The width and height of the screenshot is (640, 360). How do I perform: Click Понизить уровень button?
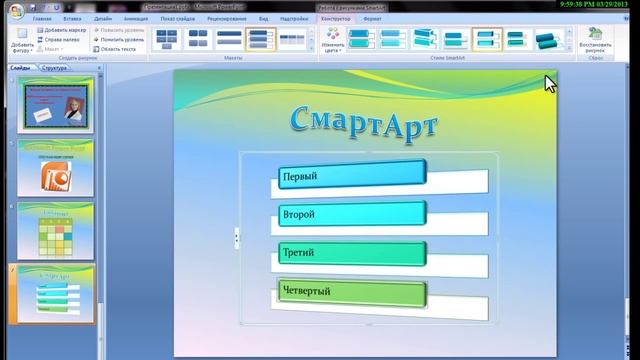118,40
